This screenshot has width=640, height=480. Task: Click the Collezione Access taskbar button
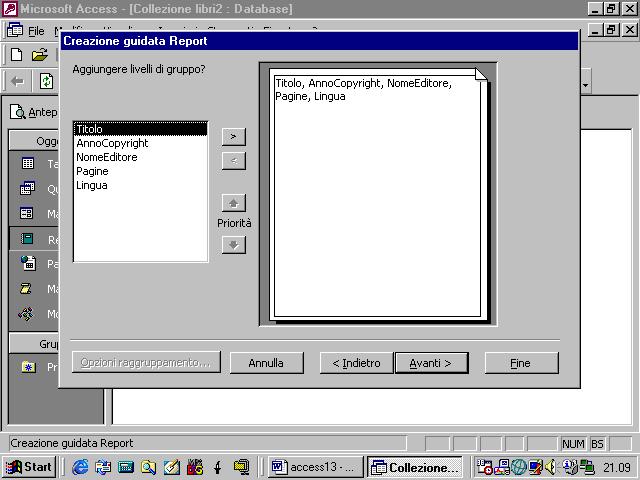pos(415,467)
